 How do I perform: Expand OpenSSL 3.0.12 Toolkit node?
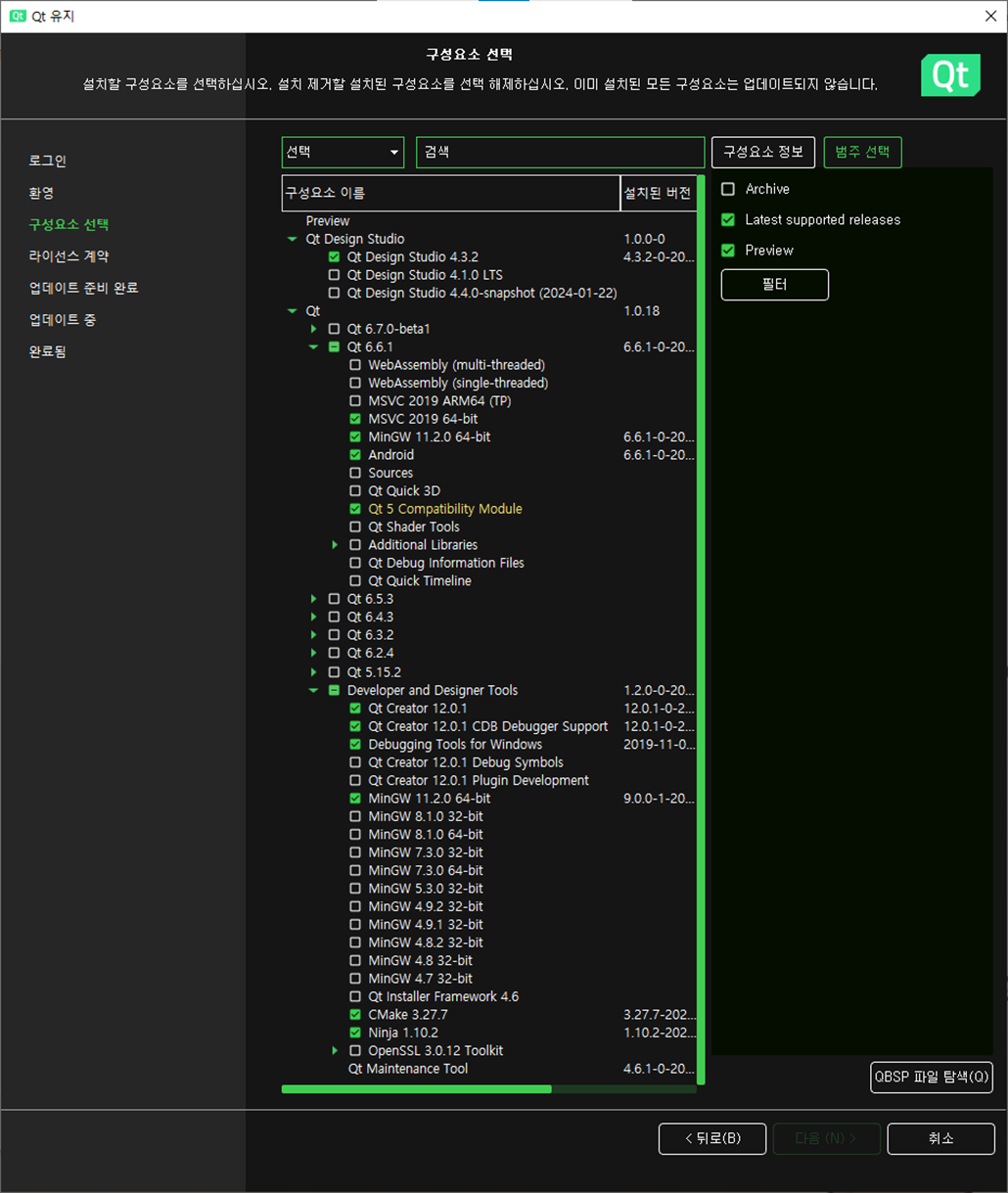coord(335,1050)
